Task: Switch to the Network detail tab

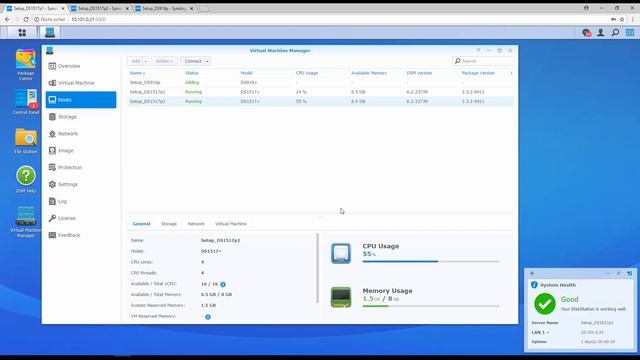Action: click(x=196, y=224)
